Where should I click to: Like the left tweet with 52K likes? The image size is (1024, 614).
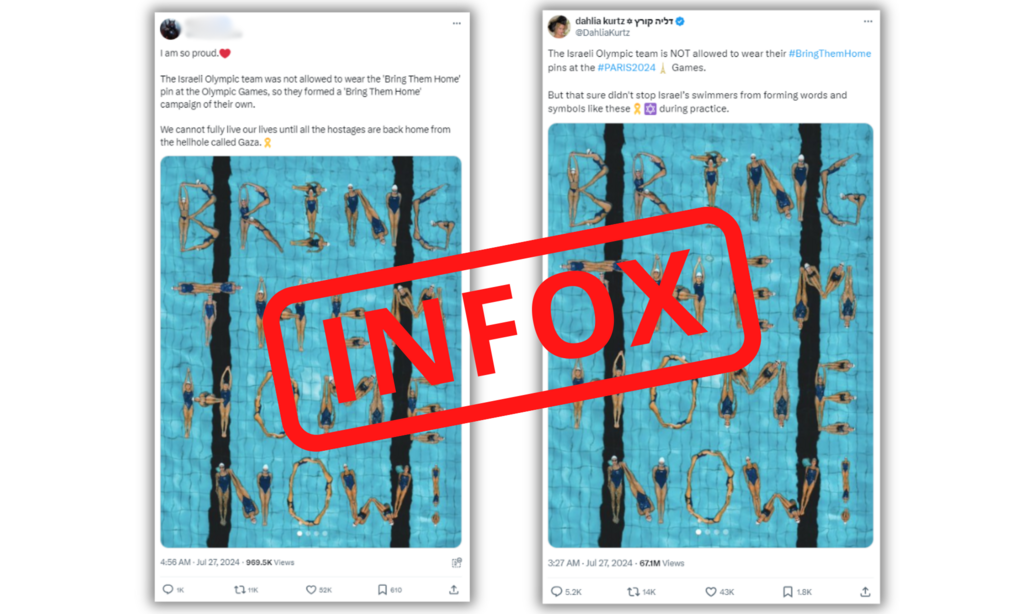tap(311, 589)
